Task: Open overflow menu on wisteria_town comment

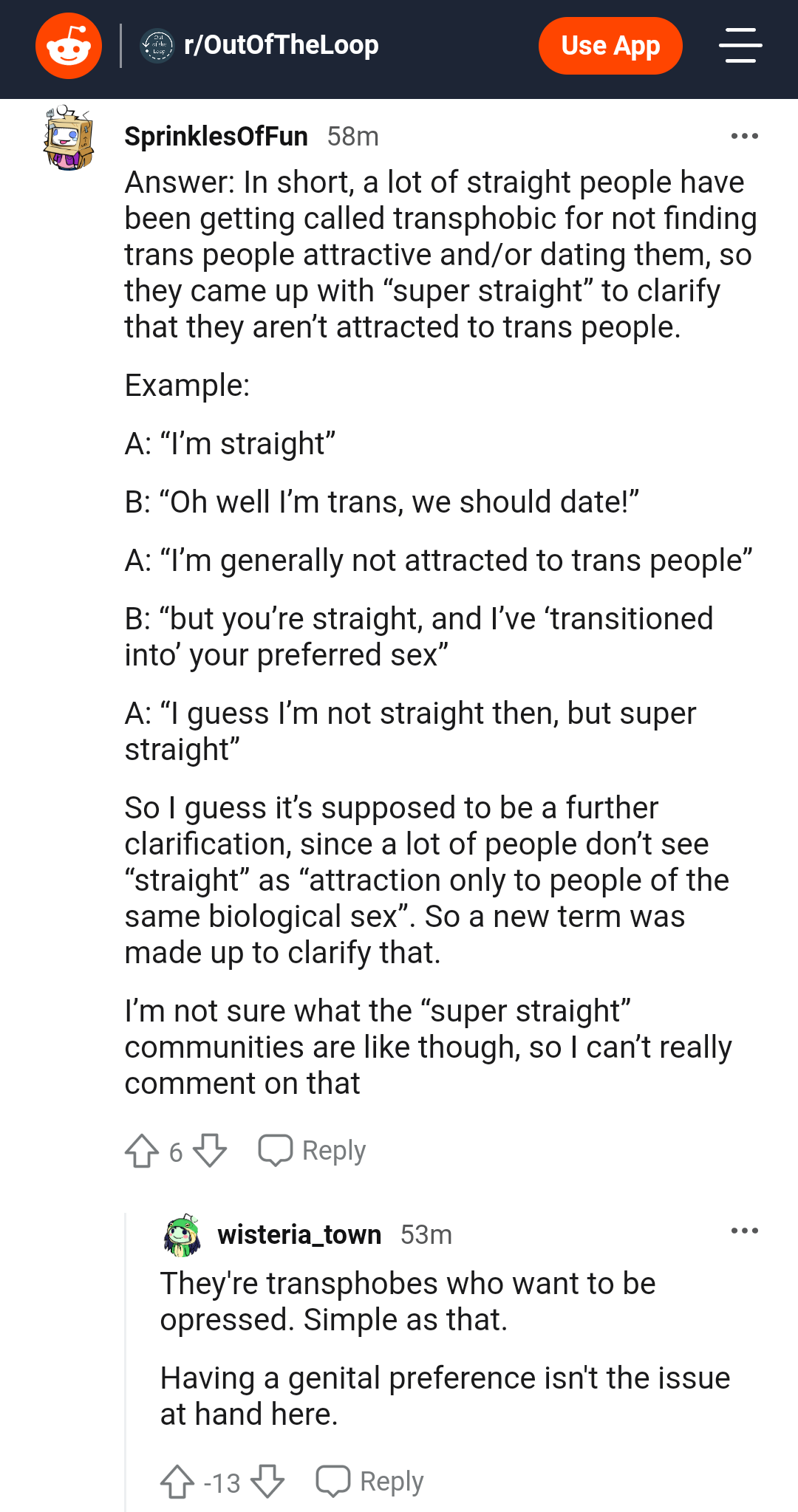Action: click(744, 1231)
